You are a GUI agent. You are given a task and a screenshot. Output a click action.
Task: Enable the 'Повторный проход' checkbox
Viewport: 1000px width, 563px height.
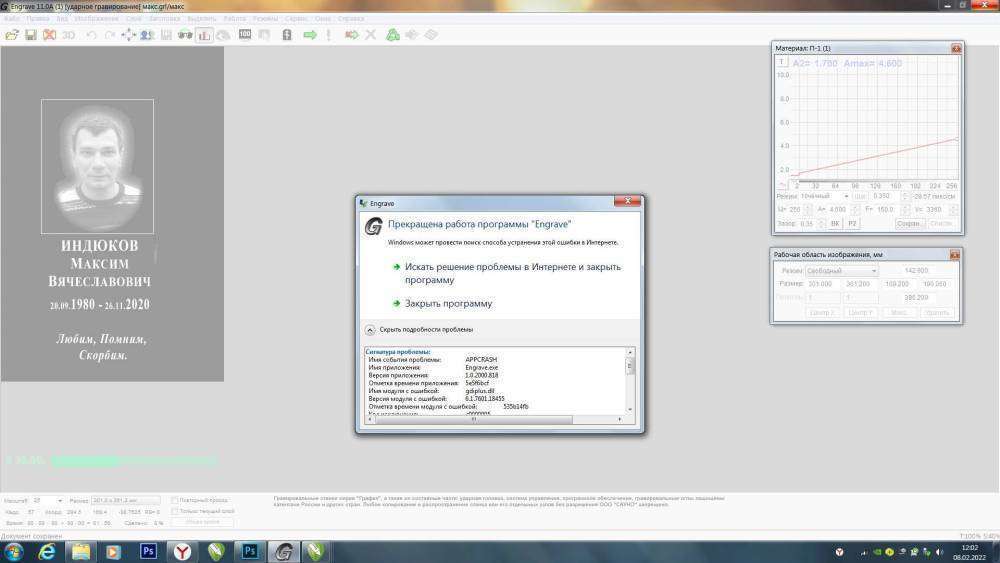[175, 499]
